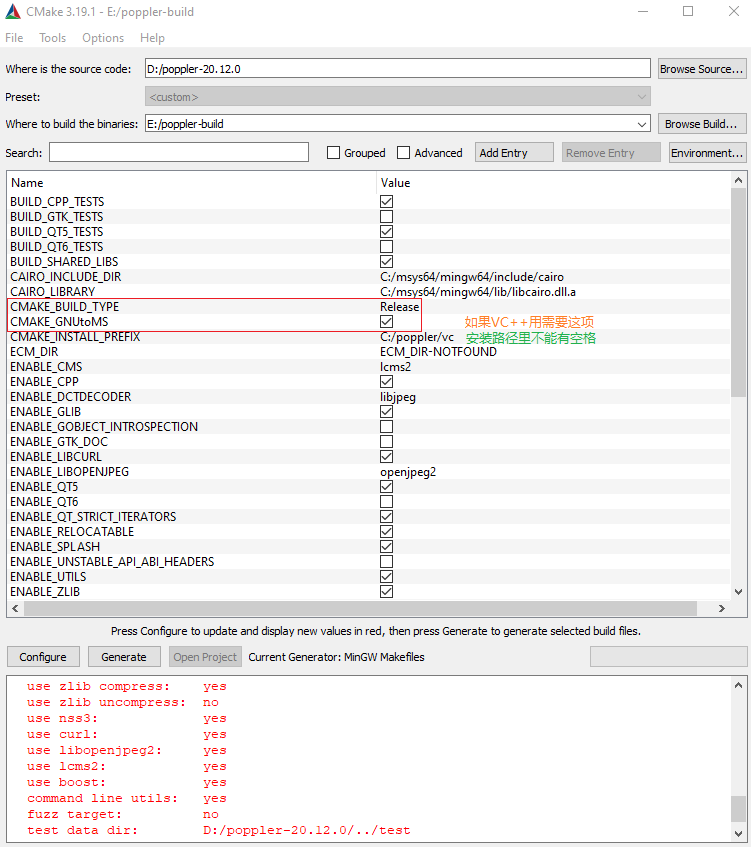Enable the BUILD_GTK_TESTS checkbox
The height and width of the screenshot is (847, 751).
click(x=386, y=217)
